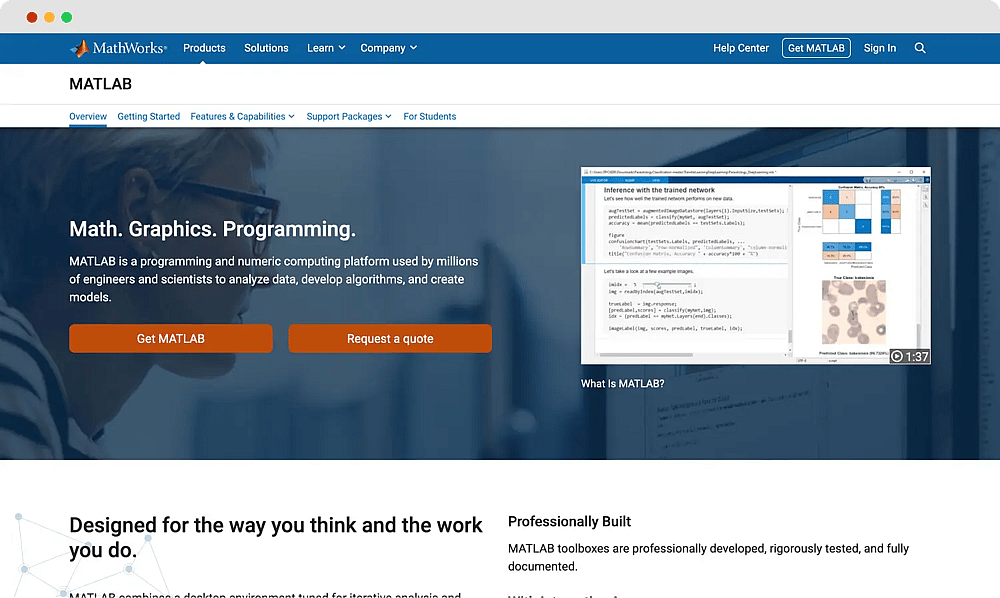
Task: Click the Math. Graphics. Programming. headline
Action: [x=212, y=229]
